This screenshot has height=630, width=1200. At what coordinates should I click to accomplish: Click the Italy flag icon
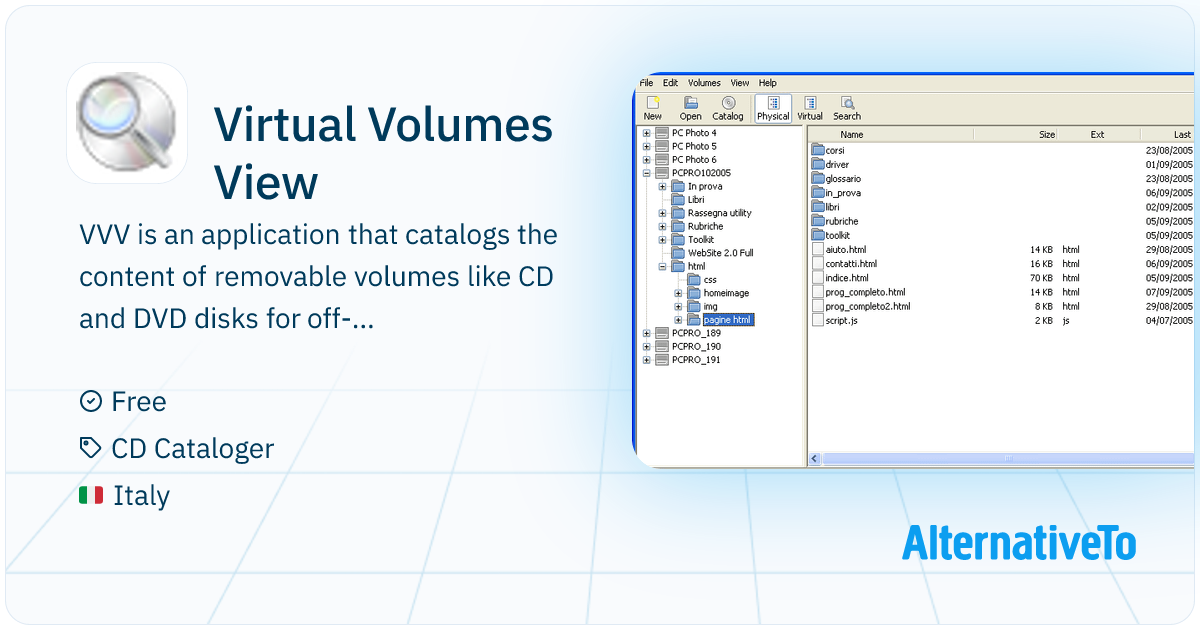pos(91,495)
